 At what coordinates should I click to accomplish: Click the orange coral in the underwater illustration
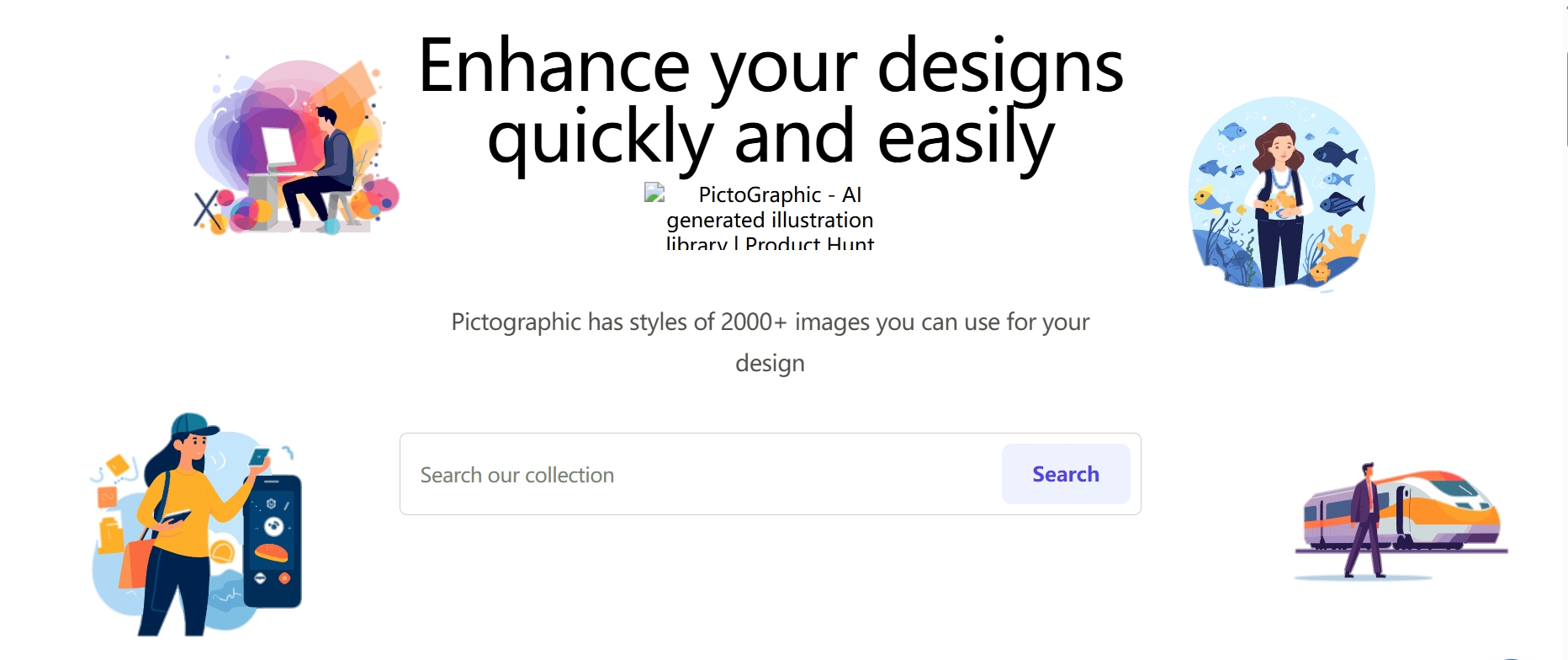[x=1343, y=246]
